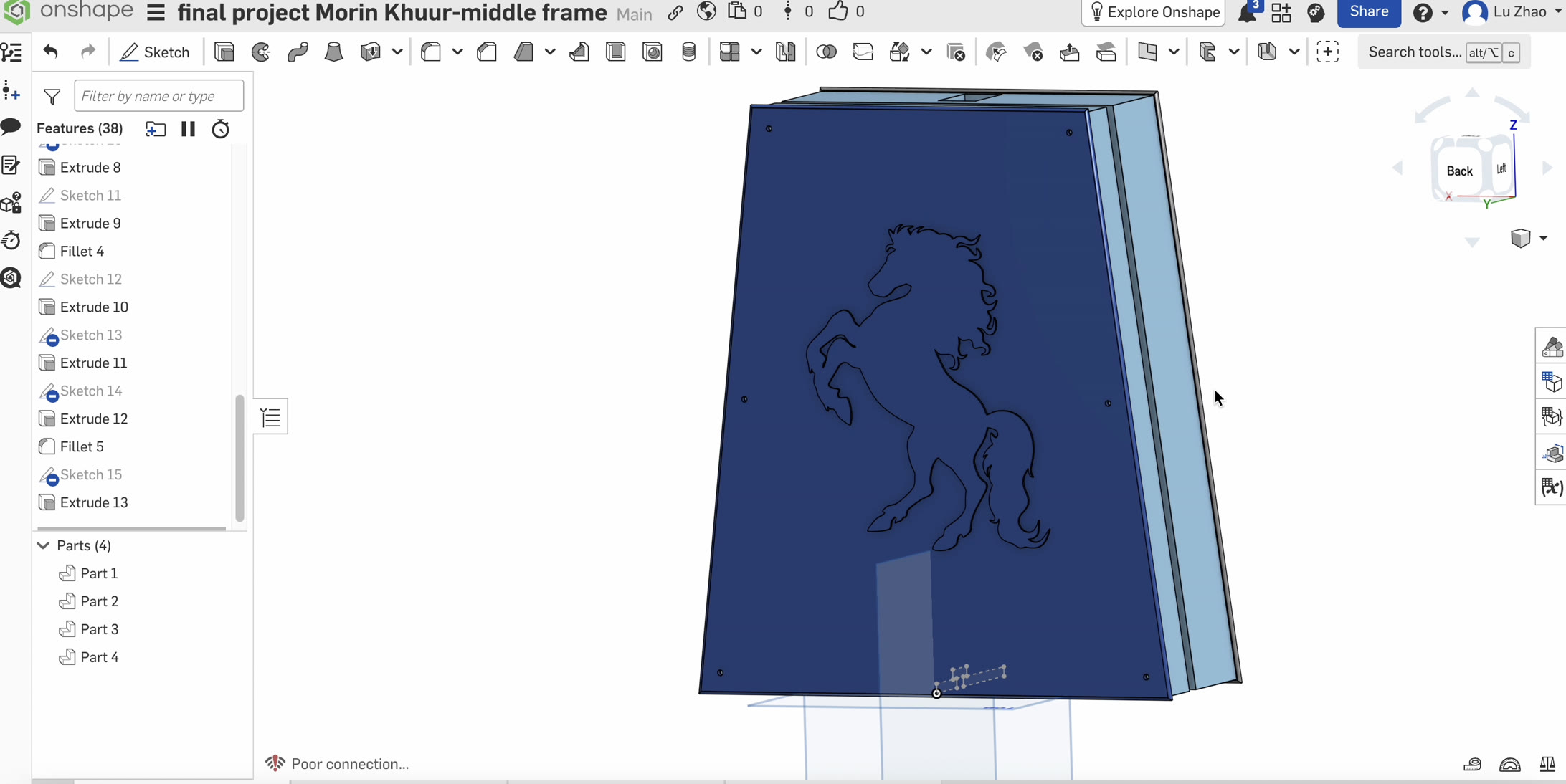Select the Boolean tool
This screenshot has width=1566, height=784.
[x=827, y=52]
